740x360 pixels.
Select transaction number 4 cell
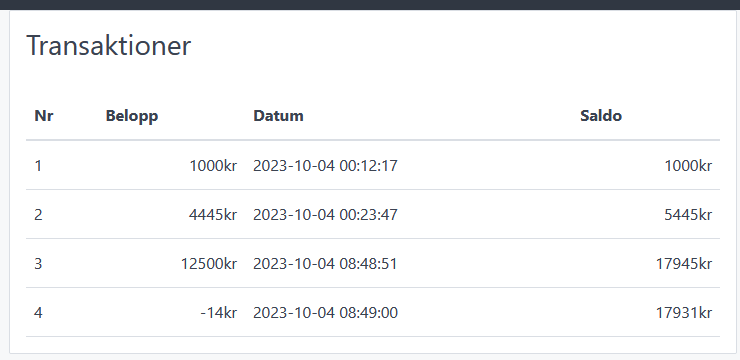tap(39, 312)
